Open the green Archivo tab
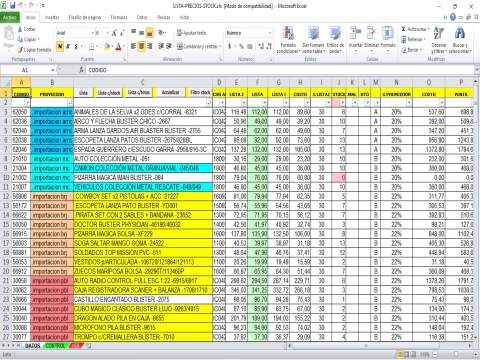This screenshot has width=480, height=360. tap(10, 17)
